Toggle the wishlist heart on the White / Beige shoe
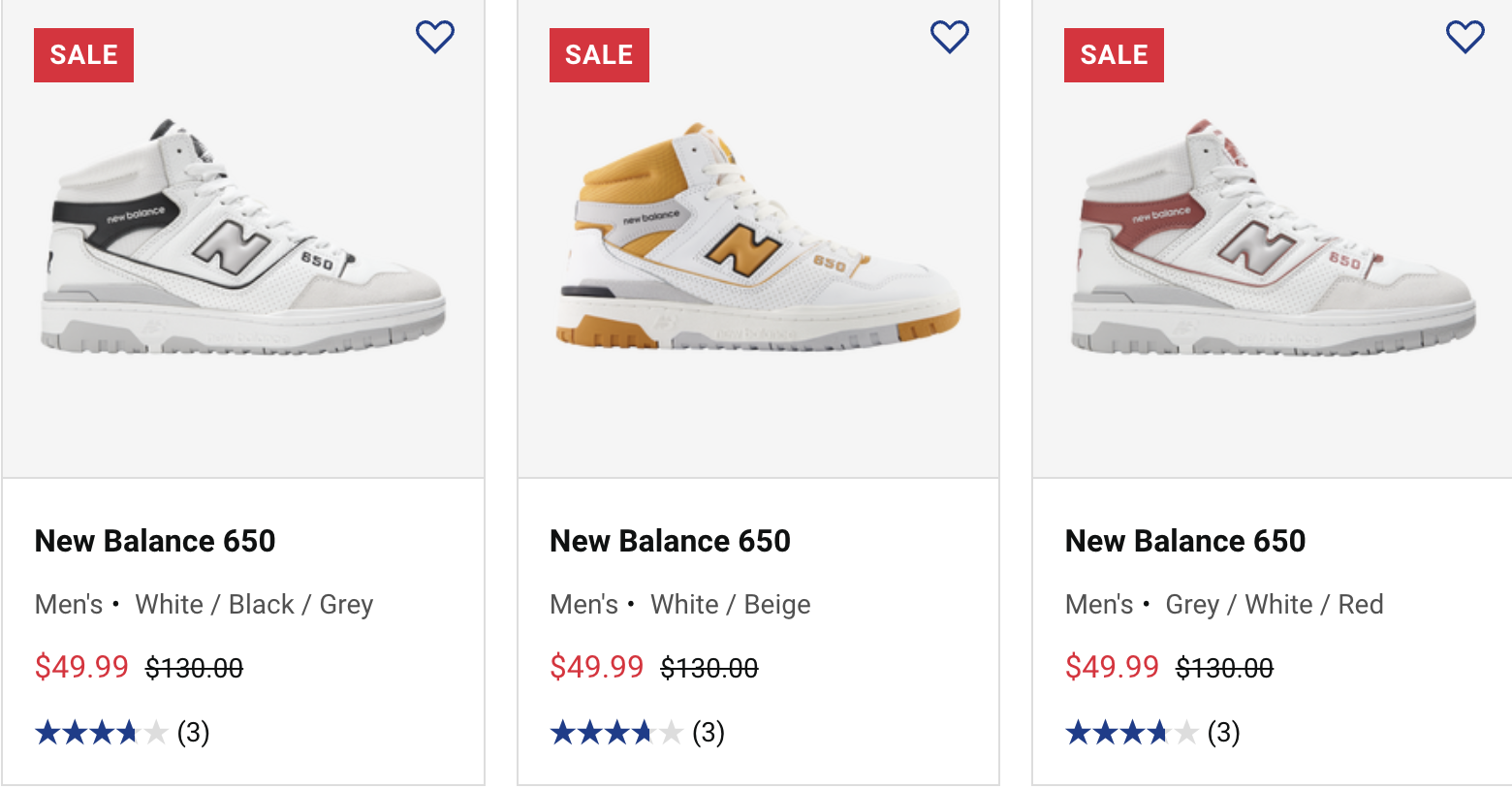This screenshot has height=789, width=1512. pyautogui.click(x=950, y=37)
